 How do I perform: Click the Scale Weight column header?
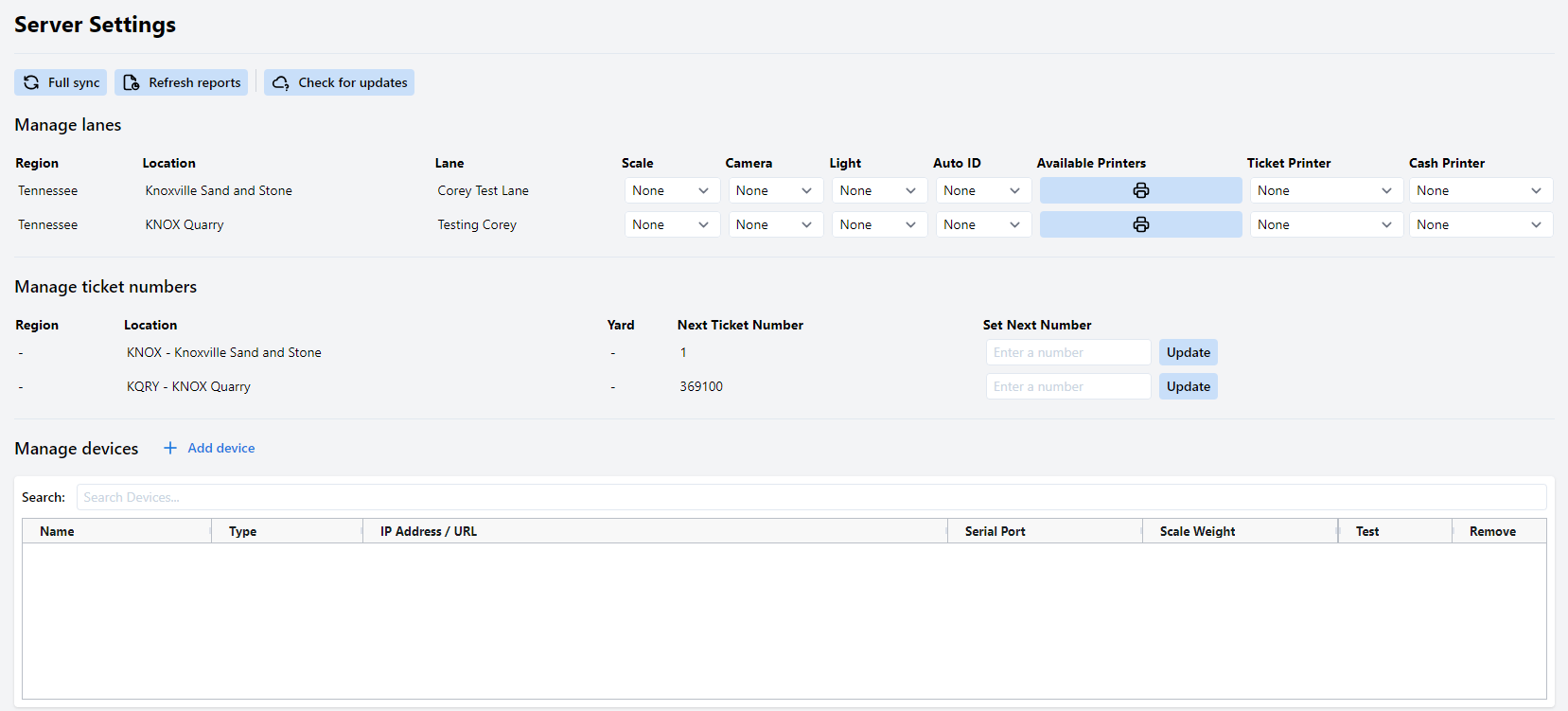tap(1197, 531)
